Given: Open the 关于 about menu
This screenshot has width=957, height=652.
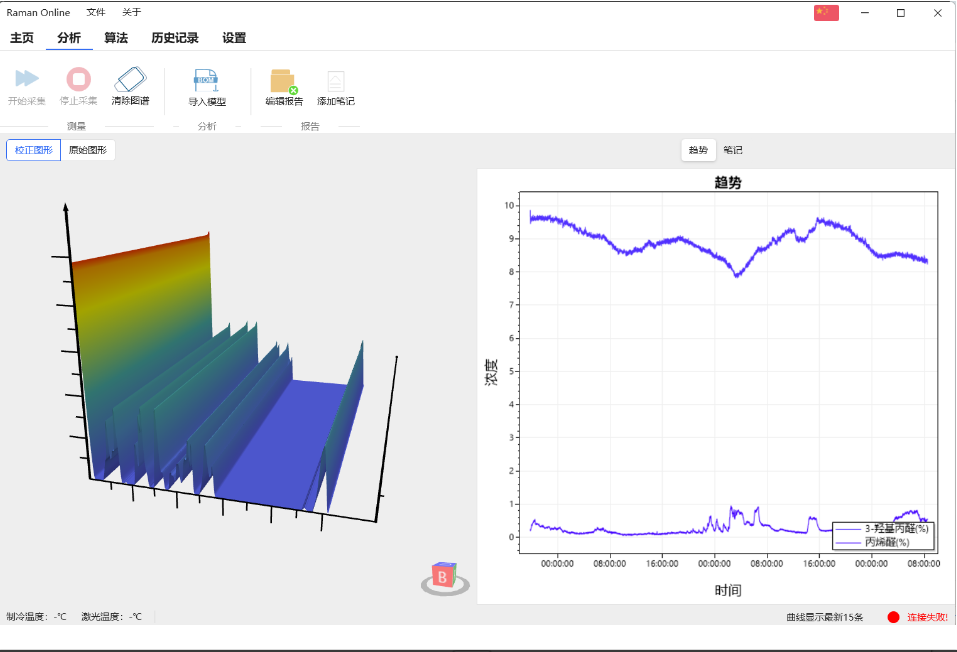Looking at the screenshot, I should [x=131, y=13].
